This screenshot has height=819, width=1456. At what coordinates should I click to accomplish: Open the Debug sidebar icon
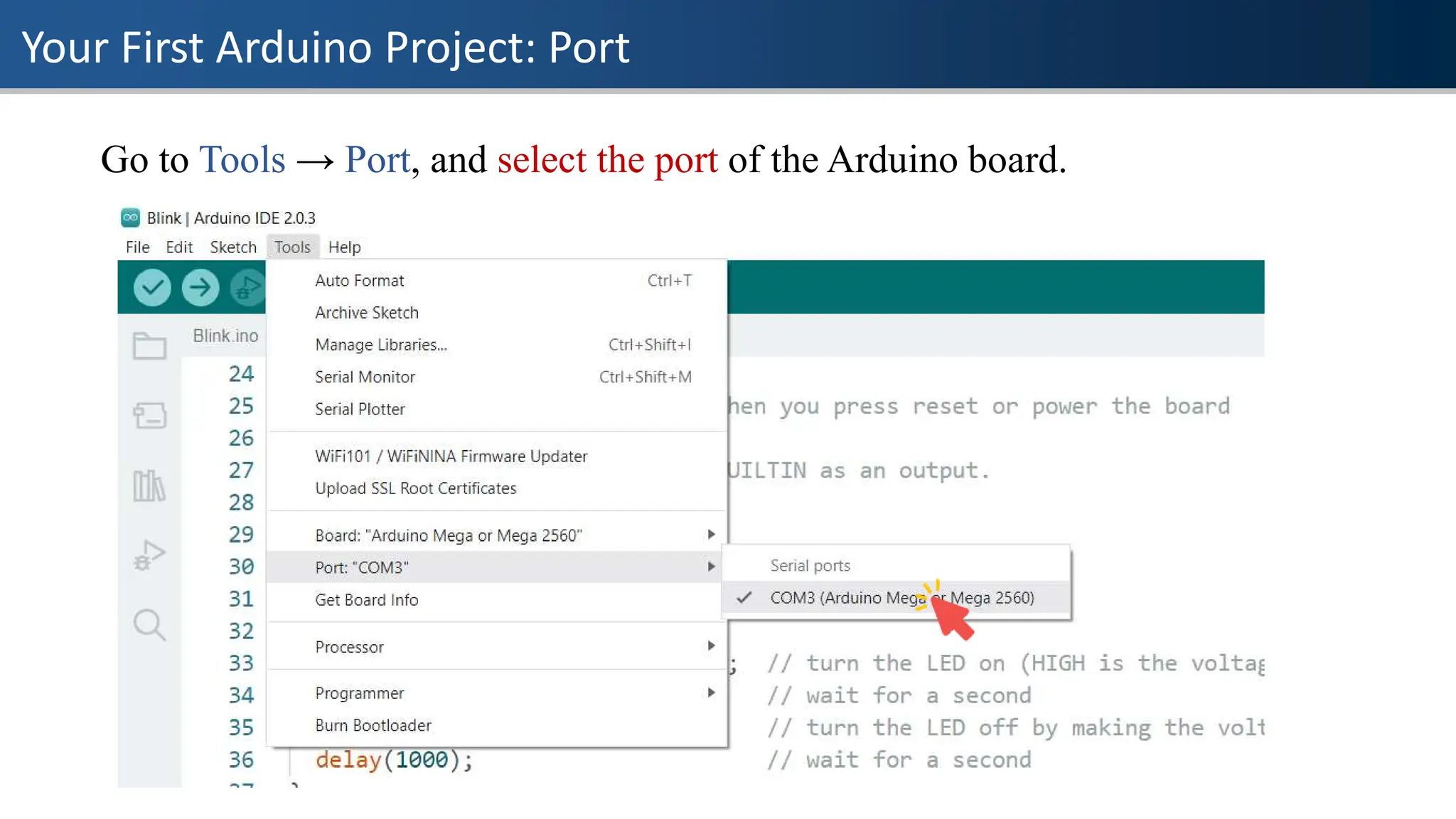pos(149,555)
